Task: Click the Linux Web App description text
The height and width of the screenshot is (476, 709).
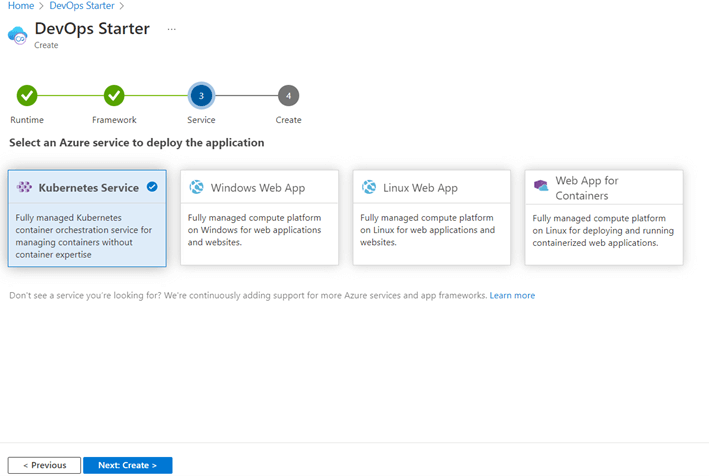Action: point(427,230)
